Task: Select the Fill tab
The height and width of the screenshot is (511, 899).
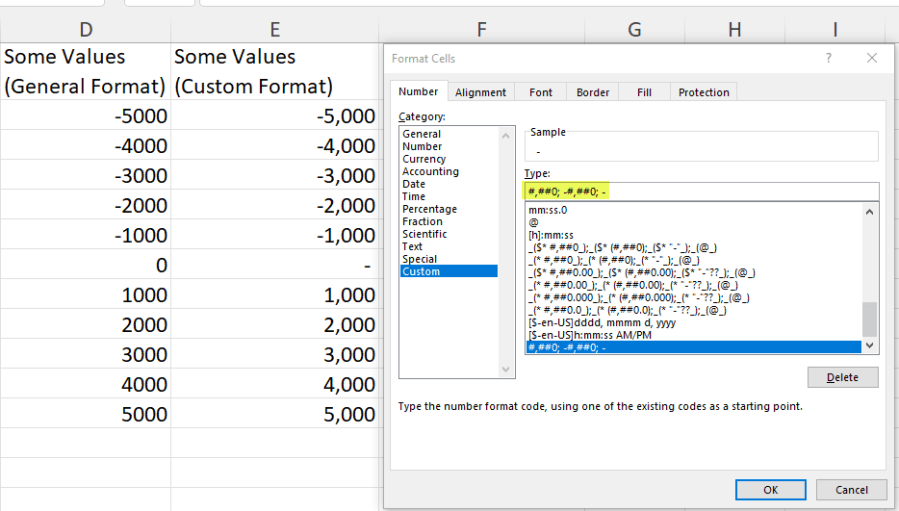Action: click(644, 92)
